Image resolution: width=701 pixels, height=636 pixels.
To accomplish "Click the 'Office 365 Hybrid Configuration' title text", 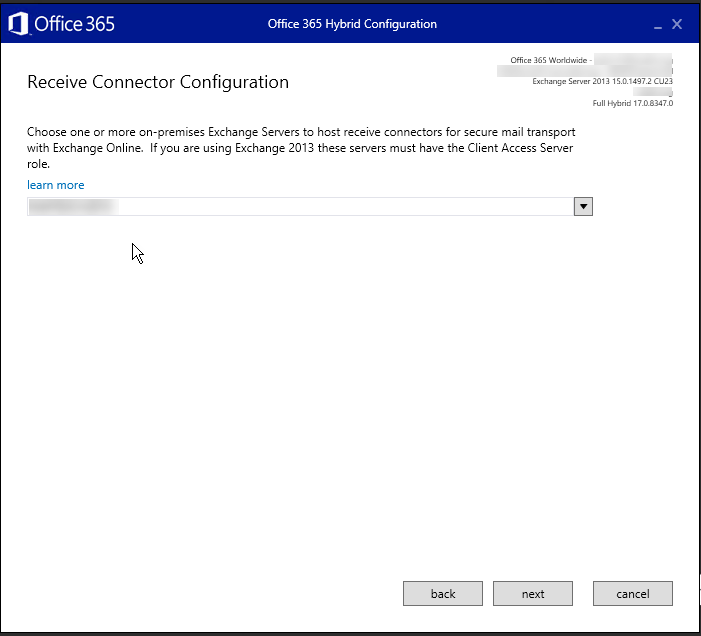I will [x=352, y=24].
